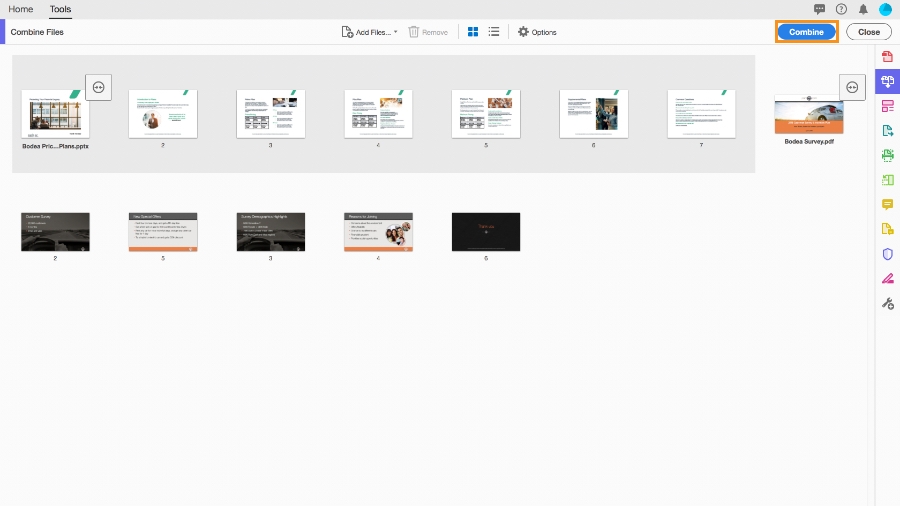Collapse the Bodea Pricing Plans pages
Viewport: 900px width, 506px height.
click(x=99, y=87)
